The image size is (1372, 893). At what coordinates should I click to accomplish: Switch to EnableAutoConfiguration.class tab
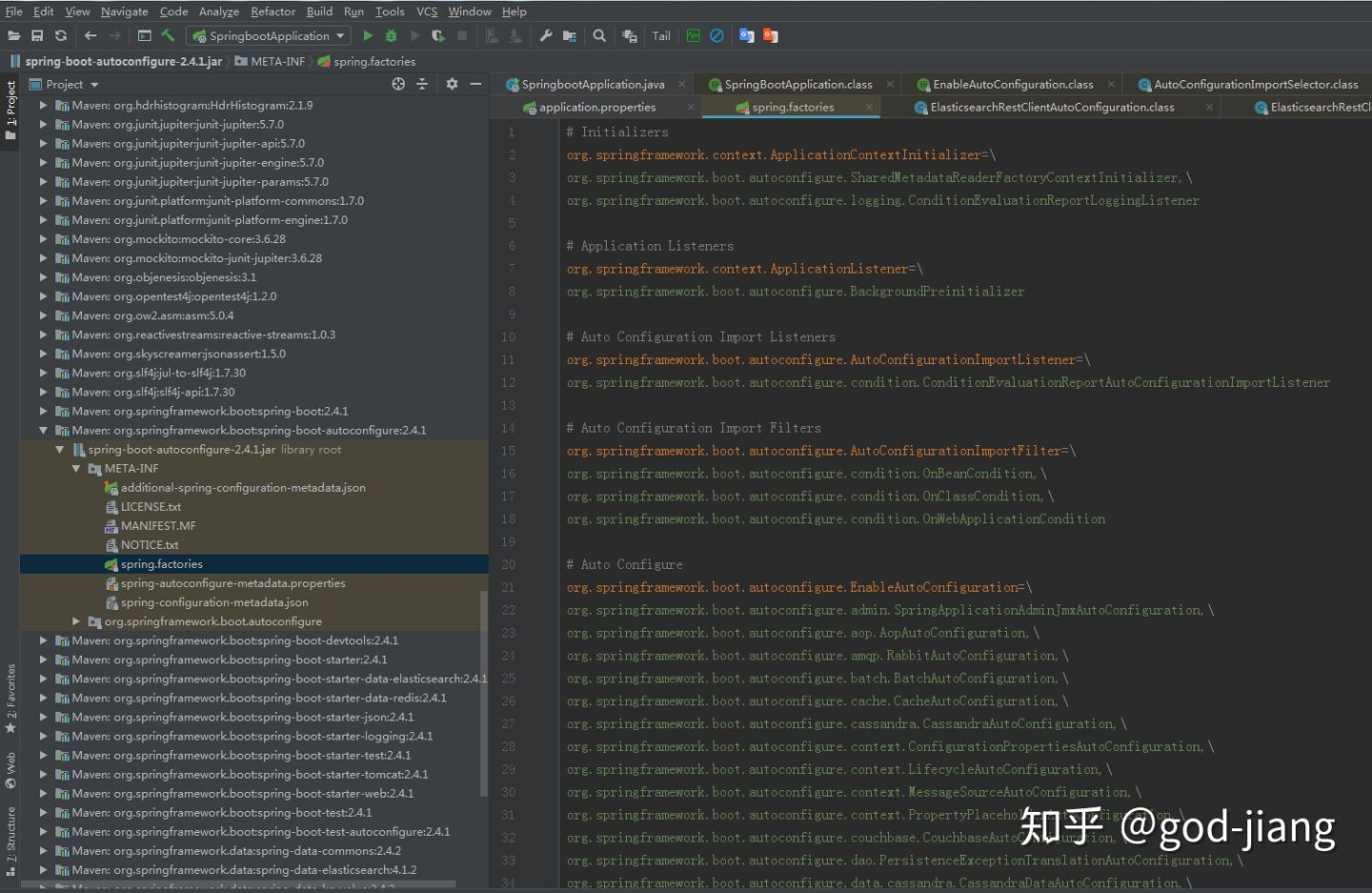tap(1013, 84)
